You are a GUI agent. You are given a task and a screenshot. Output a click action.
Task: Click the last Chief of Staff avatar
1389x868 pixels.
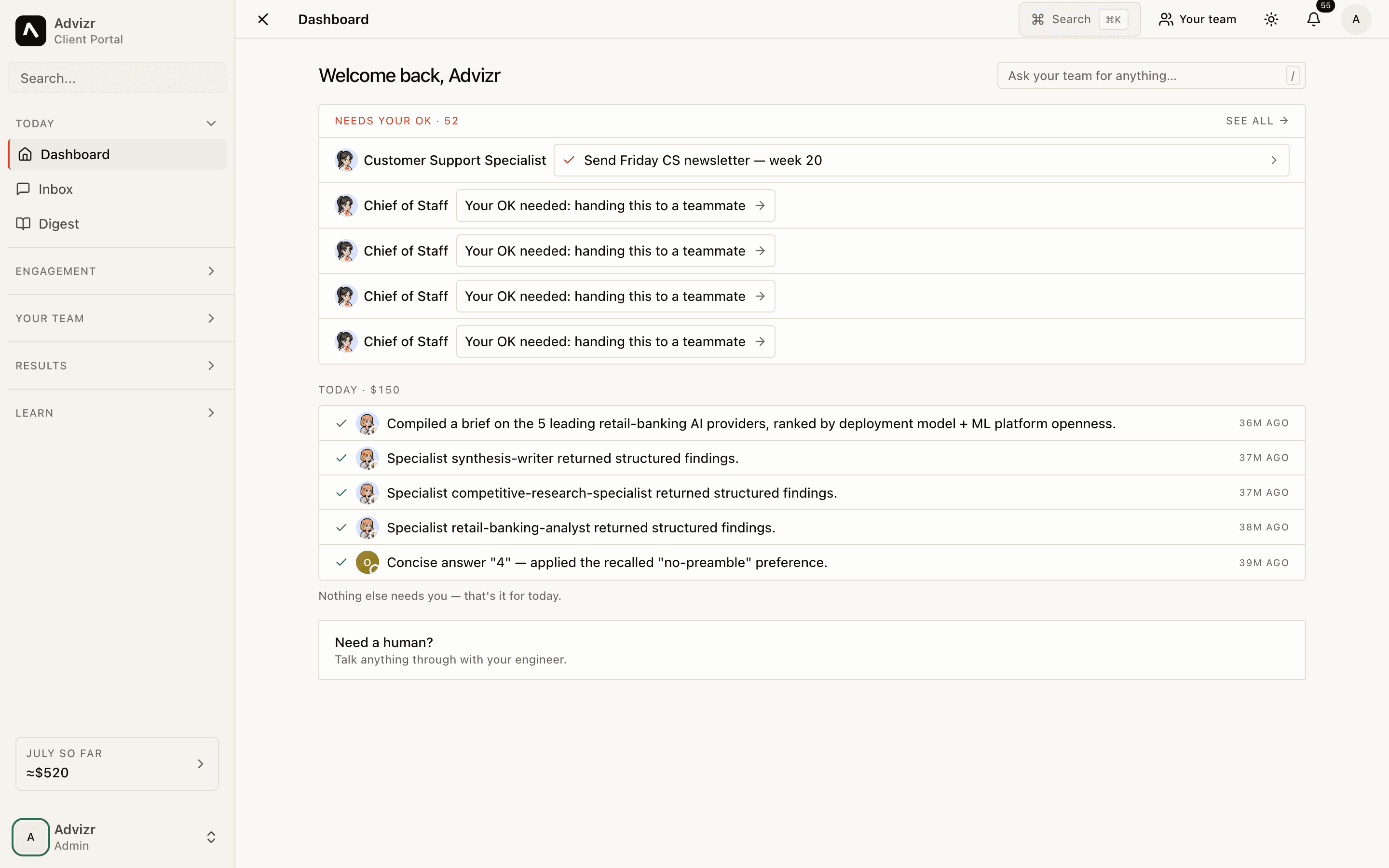[346, 341]
